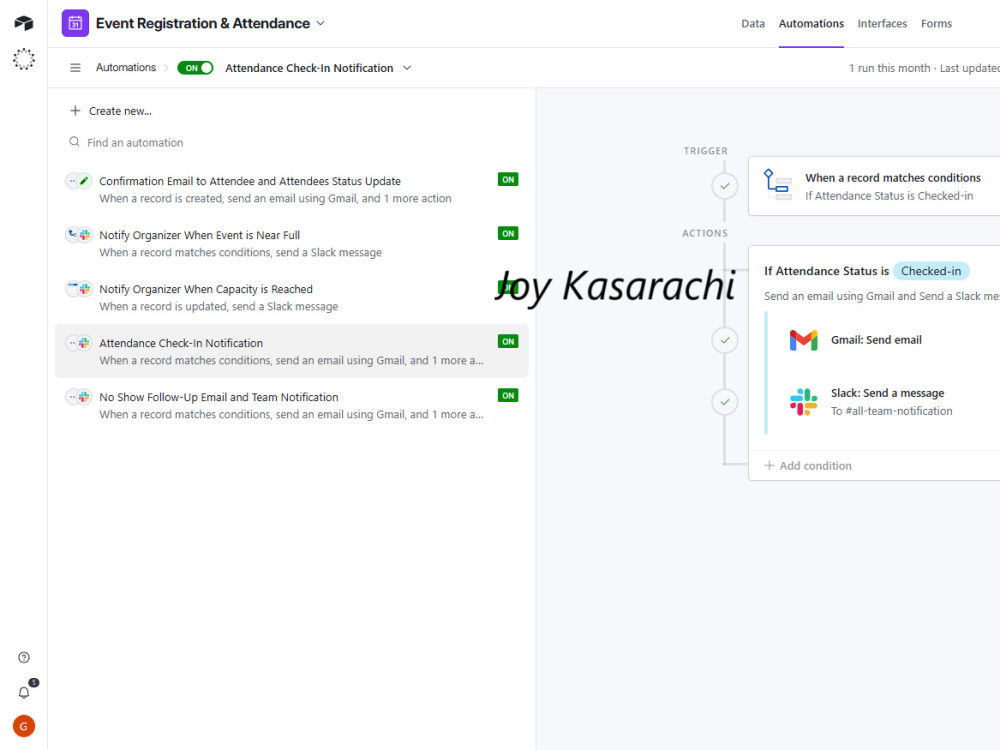Select Confirmation Email to Attendee automation title
This screenshot has width=1000, height=750.
point(249,181)
